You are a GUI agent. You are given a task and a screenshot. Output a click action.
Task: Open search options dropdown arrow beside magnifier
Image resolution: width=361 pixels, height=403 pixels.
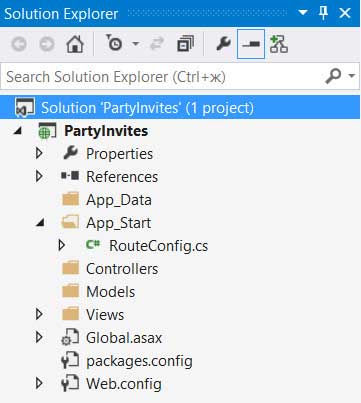352,76
